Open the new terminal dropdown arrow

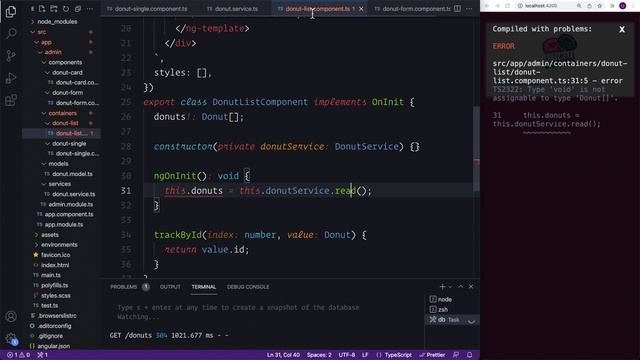(450, 287)
